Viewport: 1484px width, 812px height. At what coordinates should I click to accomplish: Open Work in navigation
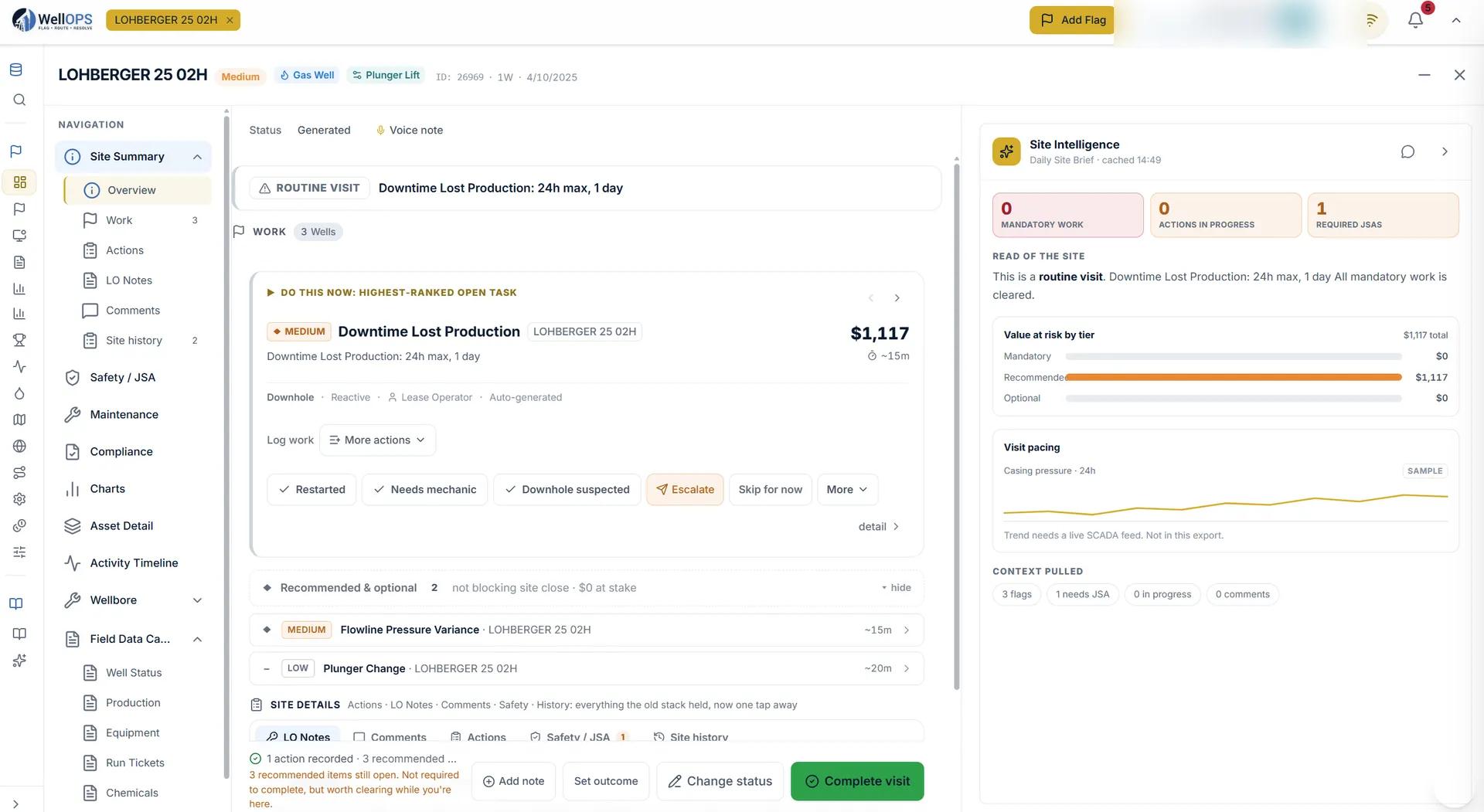pyautogui.click(x=118, y=220)
